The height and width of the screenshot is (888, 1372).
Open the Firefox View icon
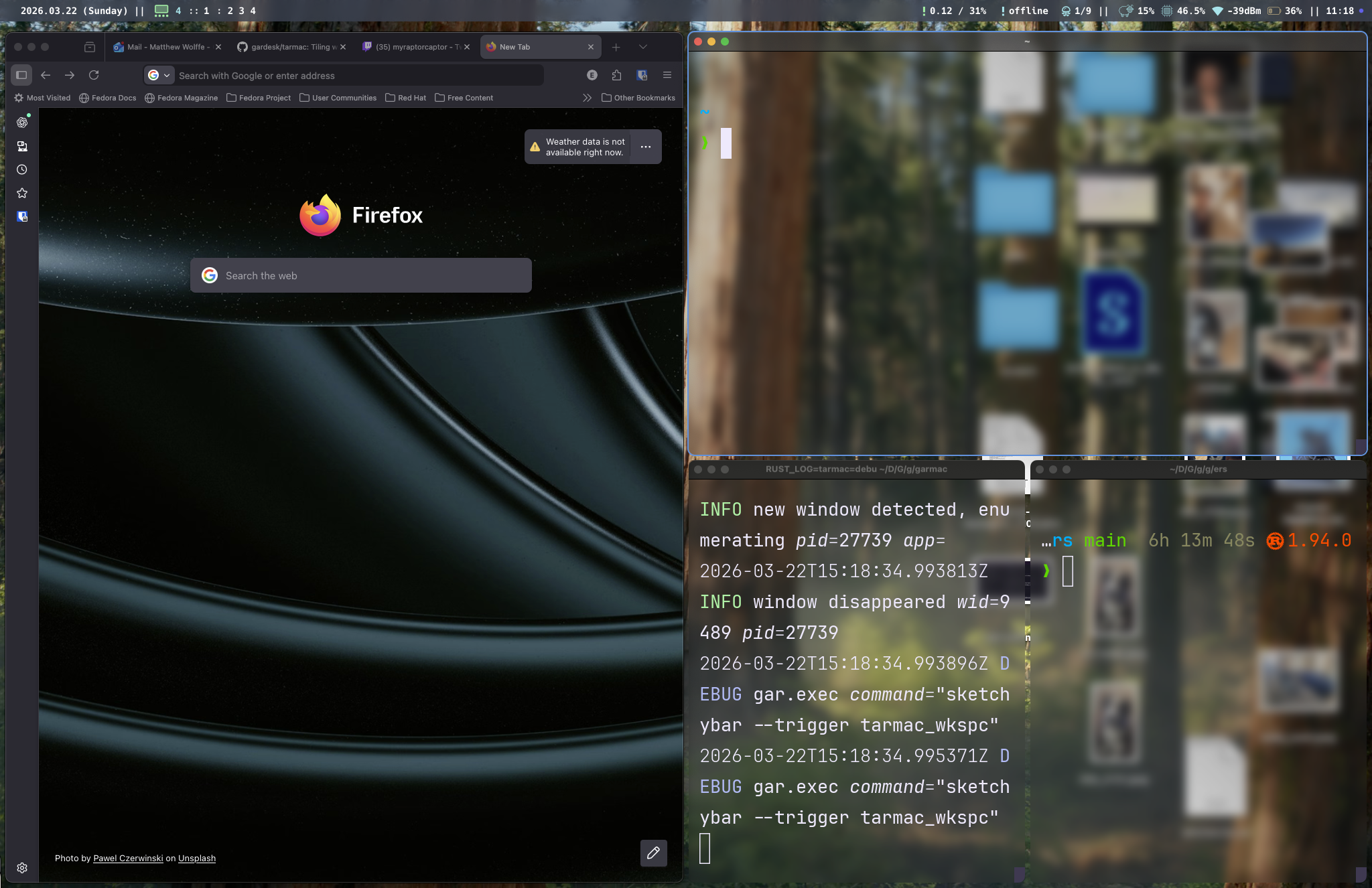click(x=90, y=47)
